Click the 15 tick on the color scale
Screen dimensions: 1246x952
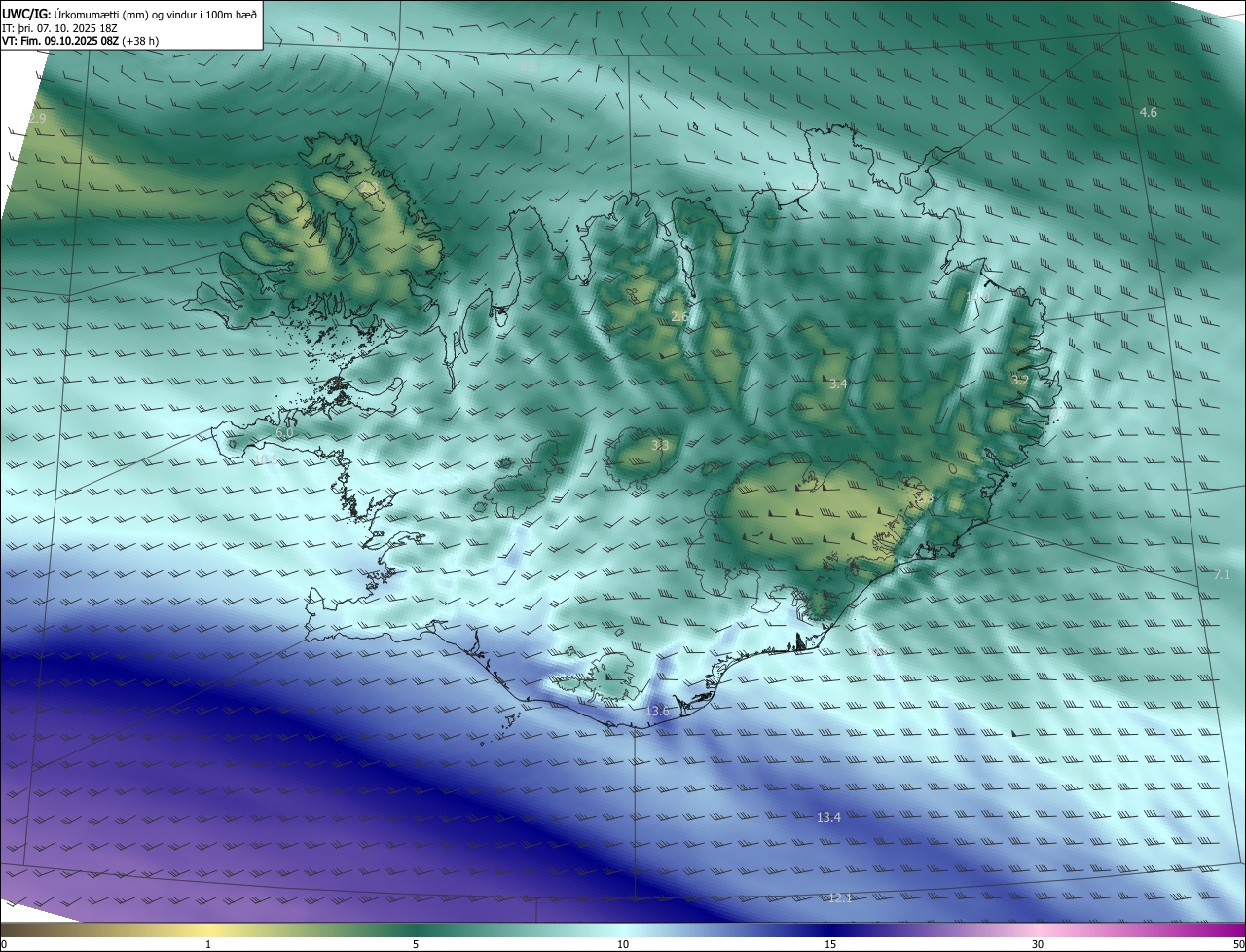coord(830,945)
